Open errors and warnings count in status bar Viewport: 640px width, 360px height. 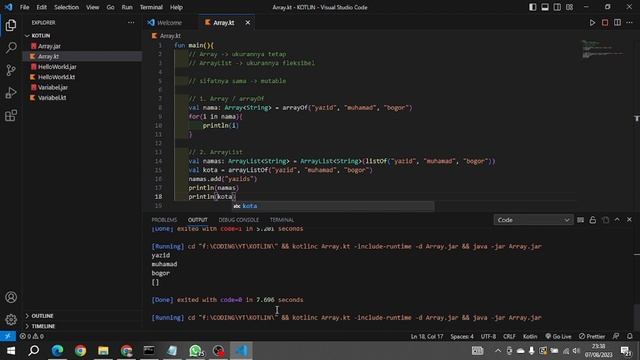[32, 336]
